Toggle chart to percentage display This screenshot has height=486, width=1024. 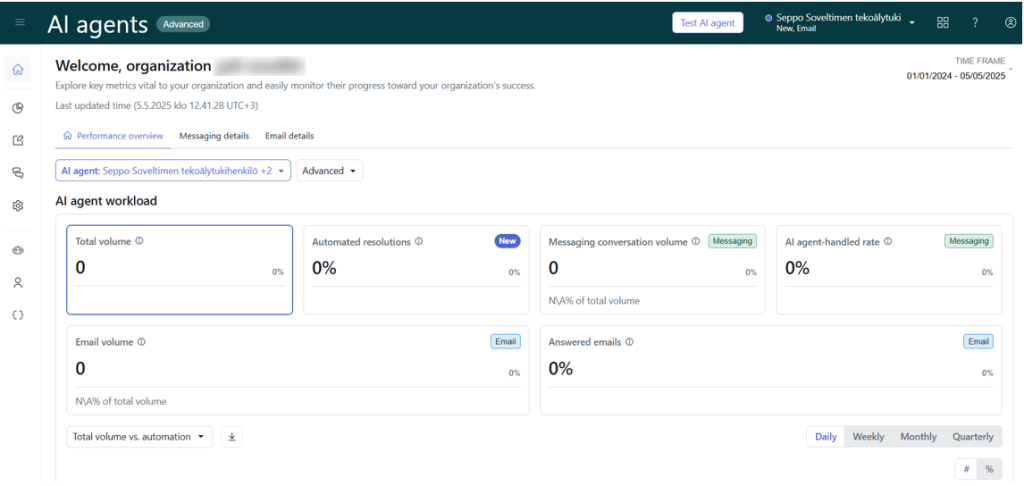(989, 469)
